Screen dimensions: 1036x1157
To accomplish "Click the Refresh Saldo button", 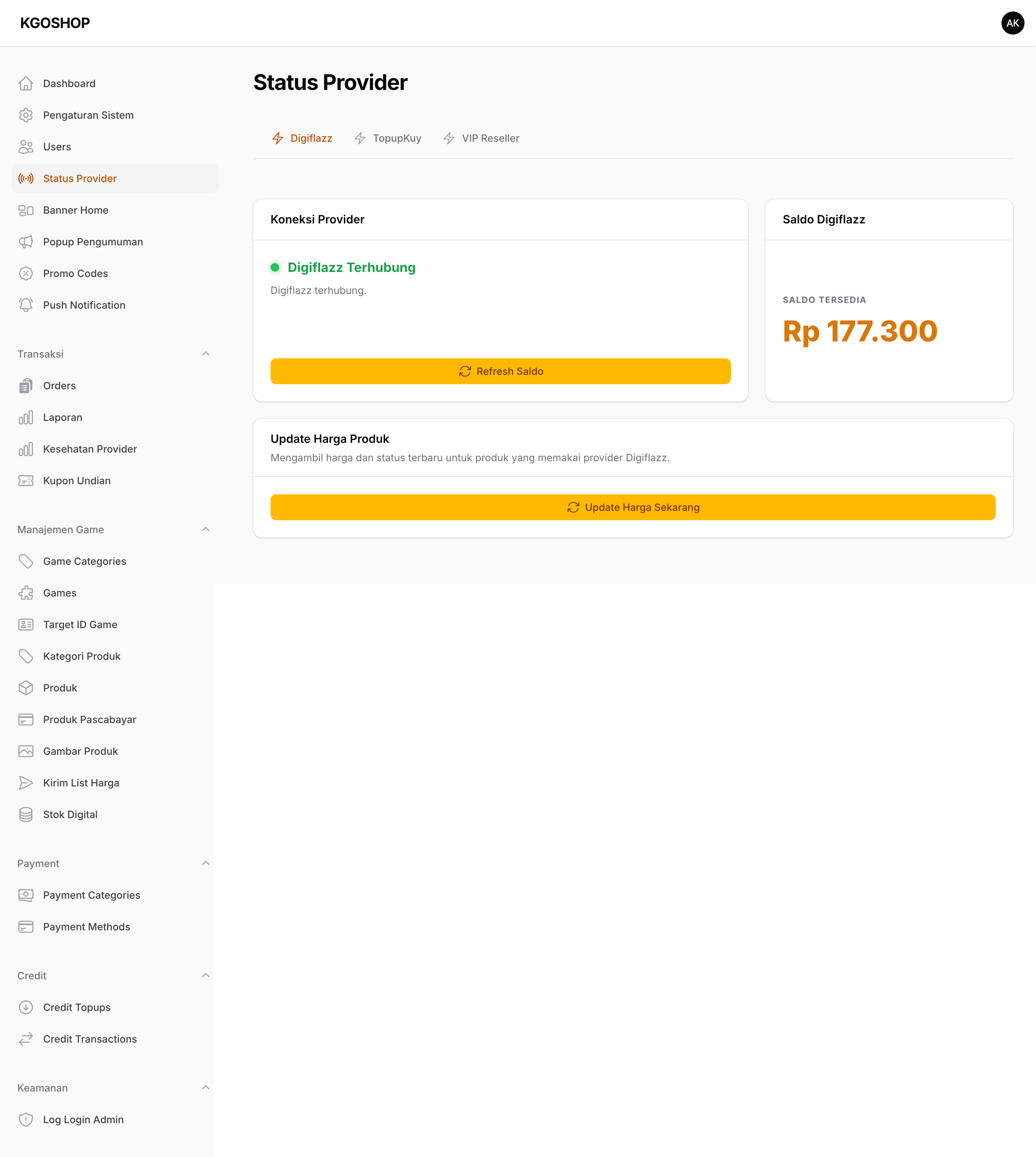I will point(500,371).
